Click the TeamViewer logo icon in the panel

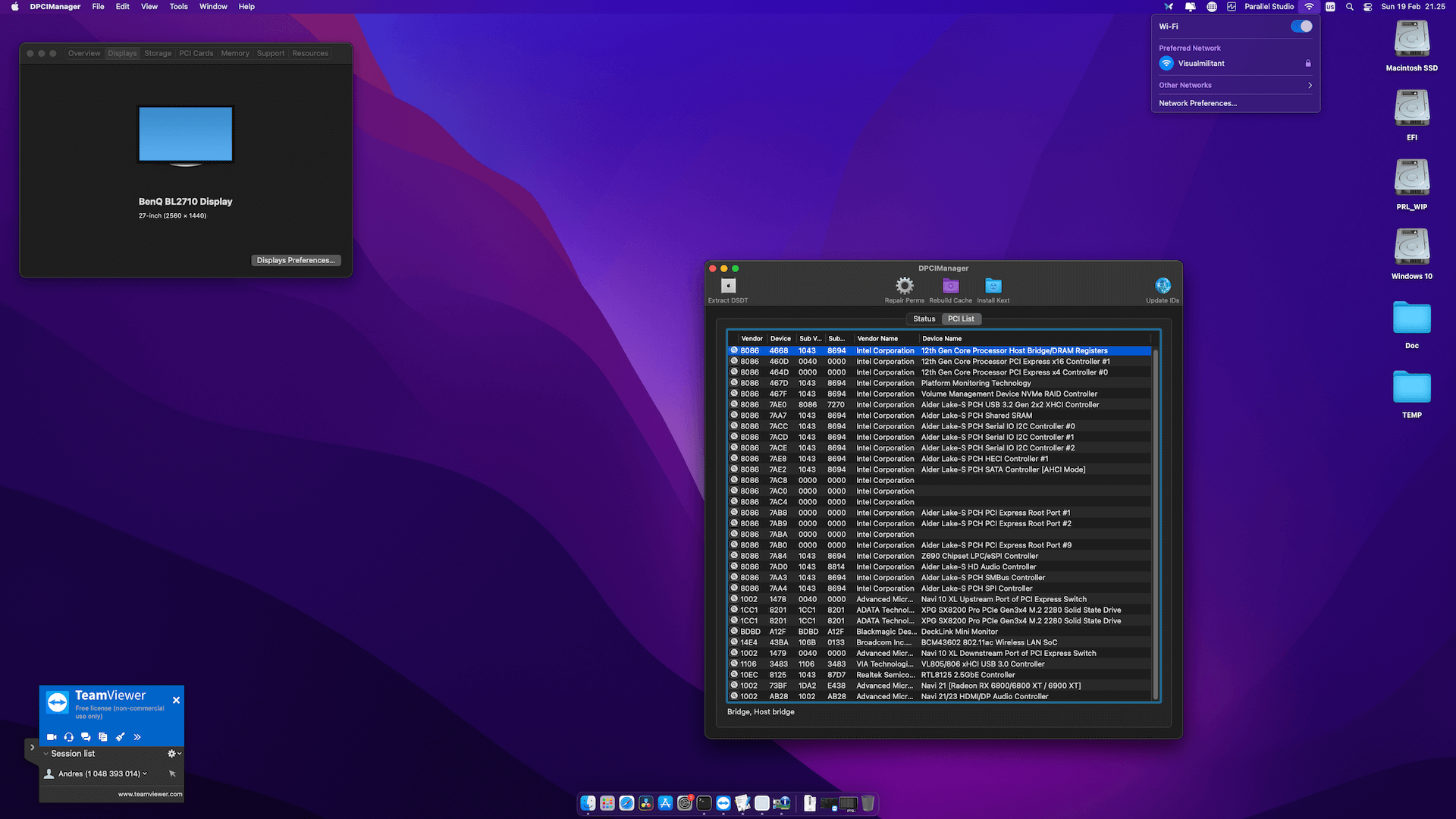click(58, 703)
